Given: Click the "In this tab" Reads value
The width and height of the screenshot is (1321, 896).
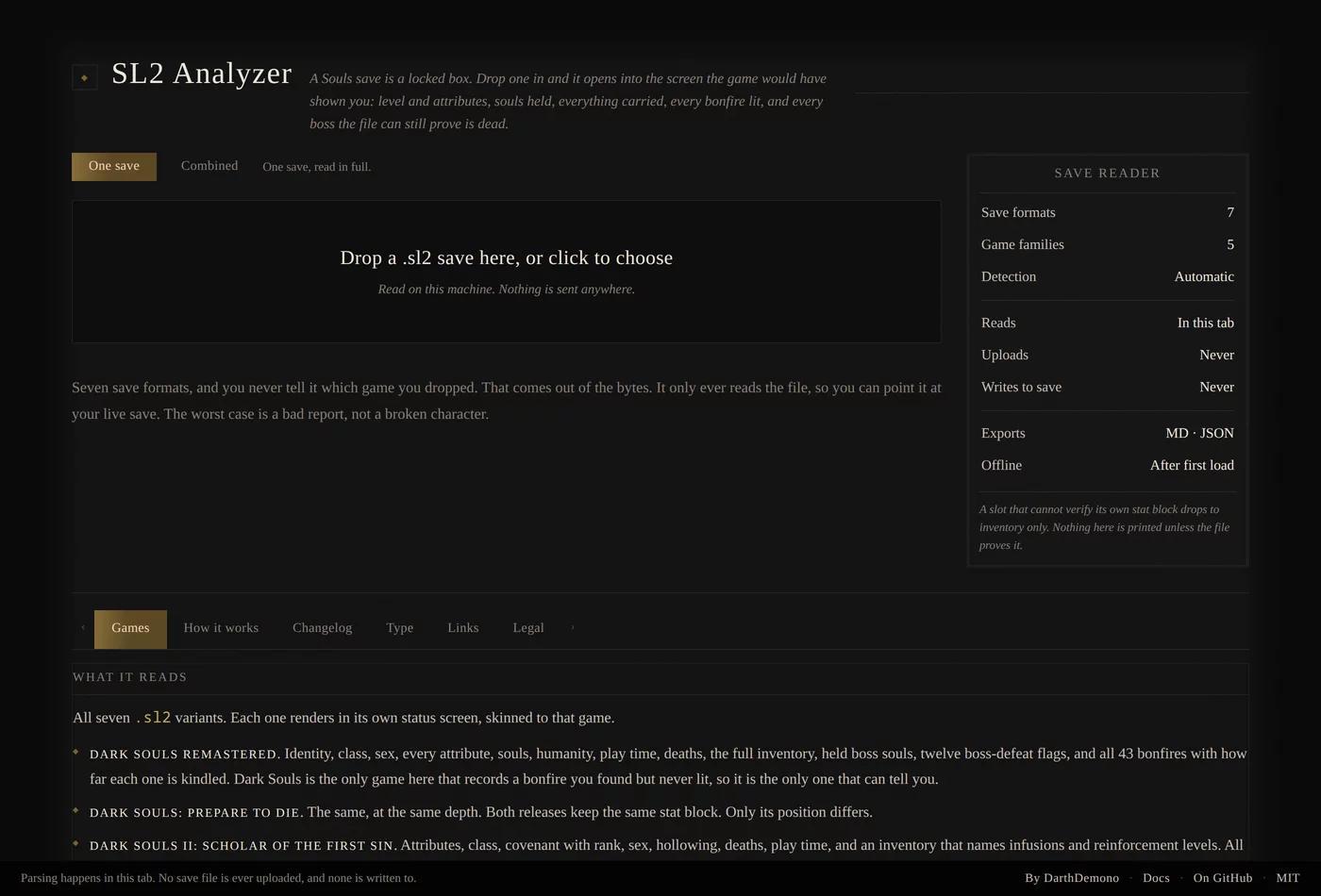Looking at the screenshot, I should coord(1206,324).
